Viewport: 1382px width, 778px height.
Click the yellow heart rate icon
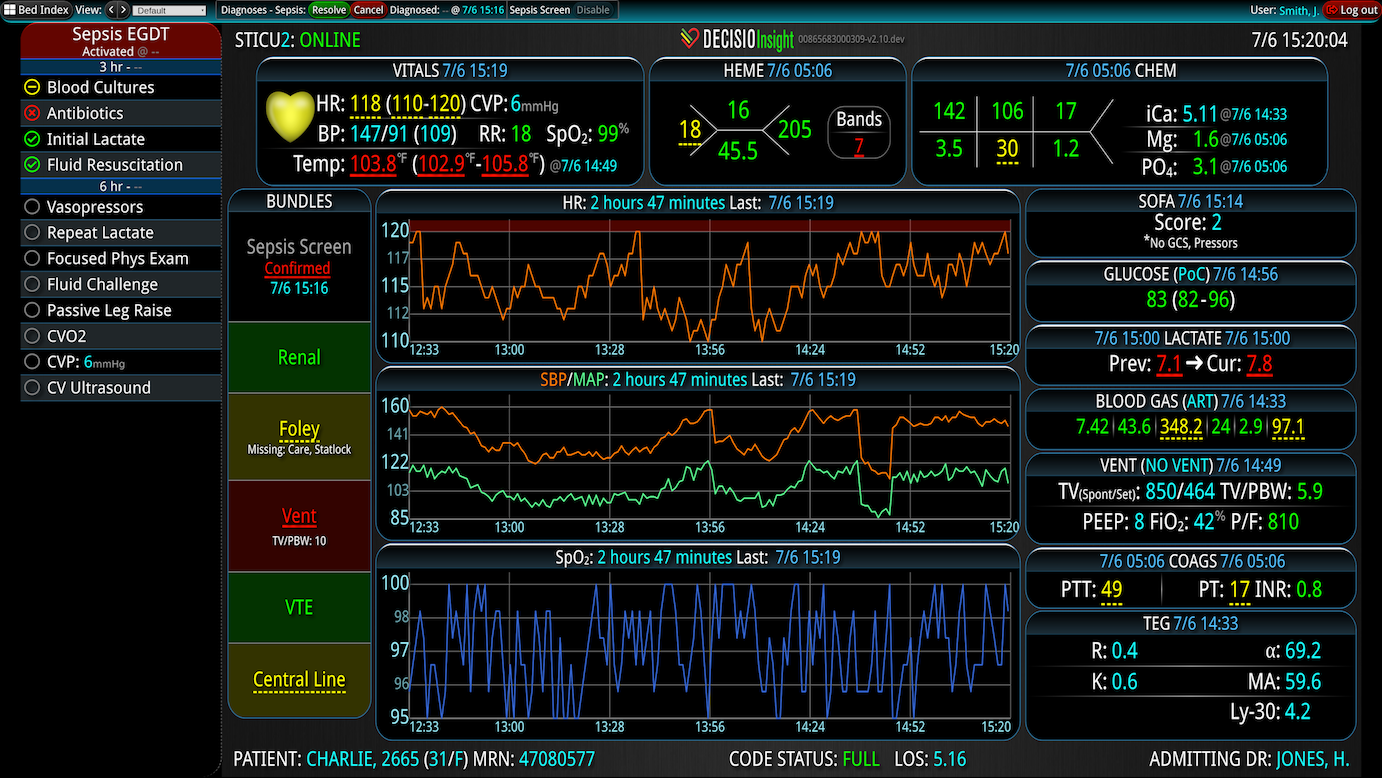point(290,117)
